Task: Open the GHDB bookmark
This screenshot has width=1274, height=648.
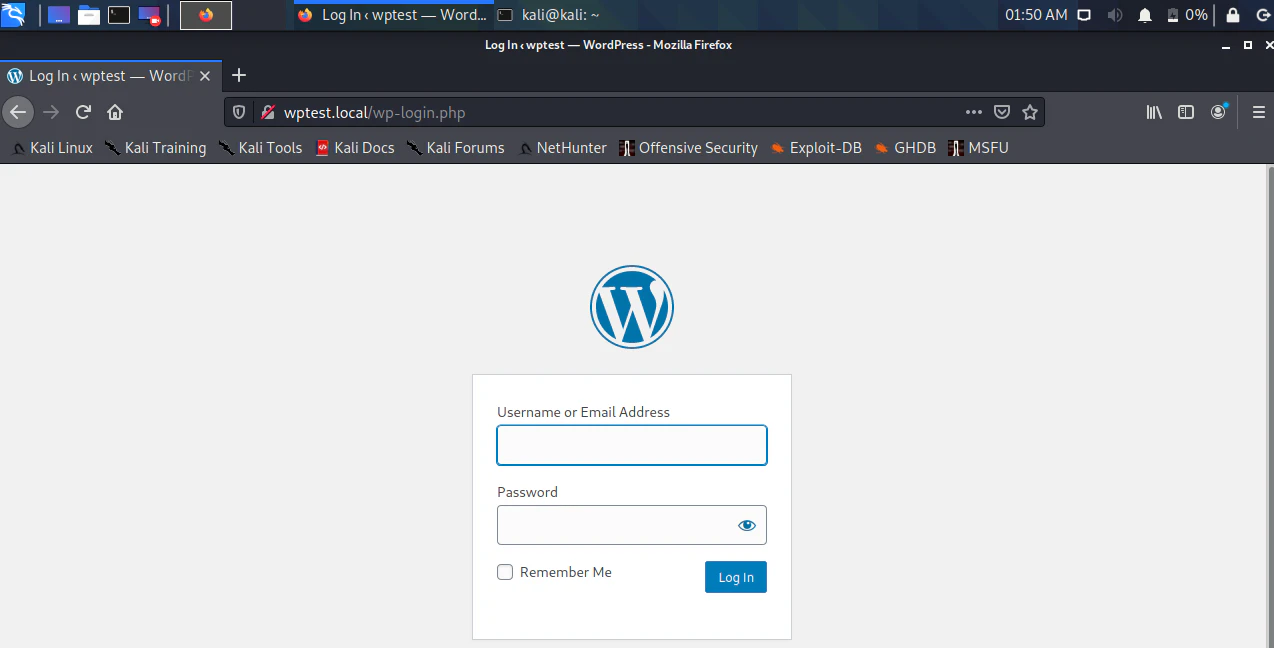Action: tap(905, 148)
